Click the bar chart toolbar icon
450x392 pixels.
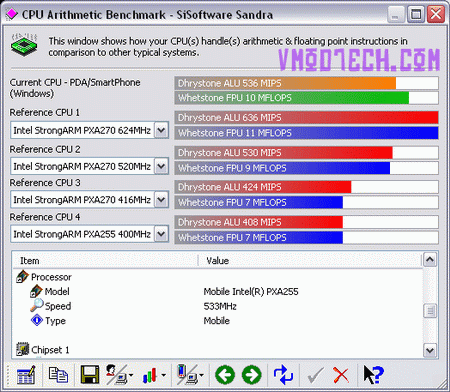pos(150,375)
